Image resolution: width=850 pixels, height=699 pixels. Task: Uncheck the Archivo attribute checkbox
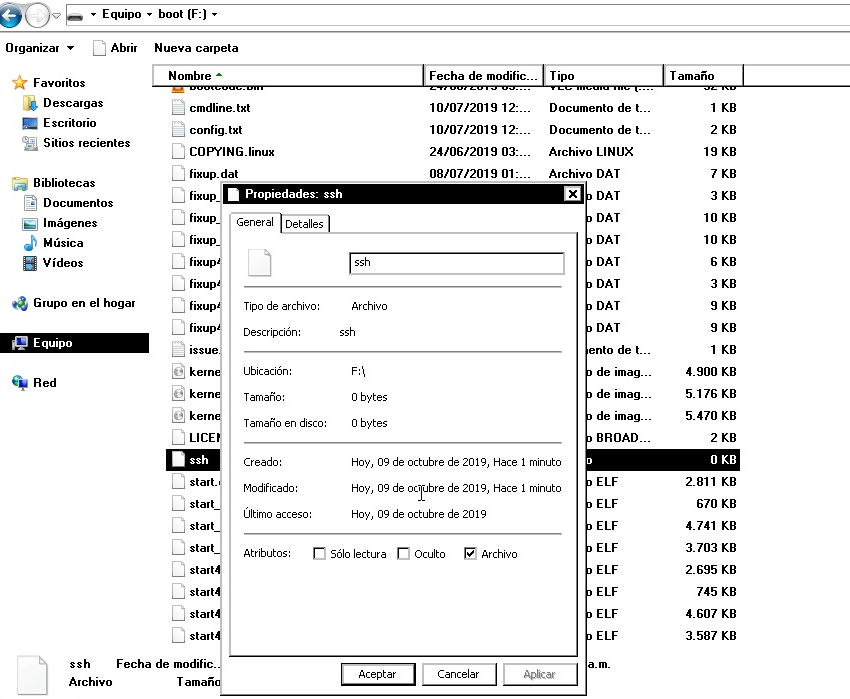point(470,554)
